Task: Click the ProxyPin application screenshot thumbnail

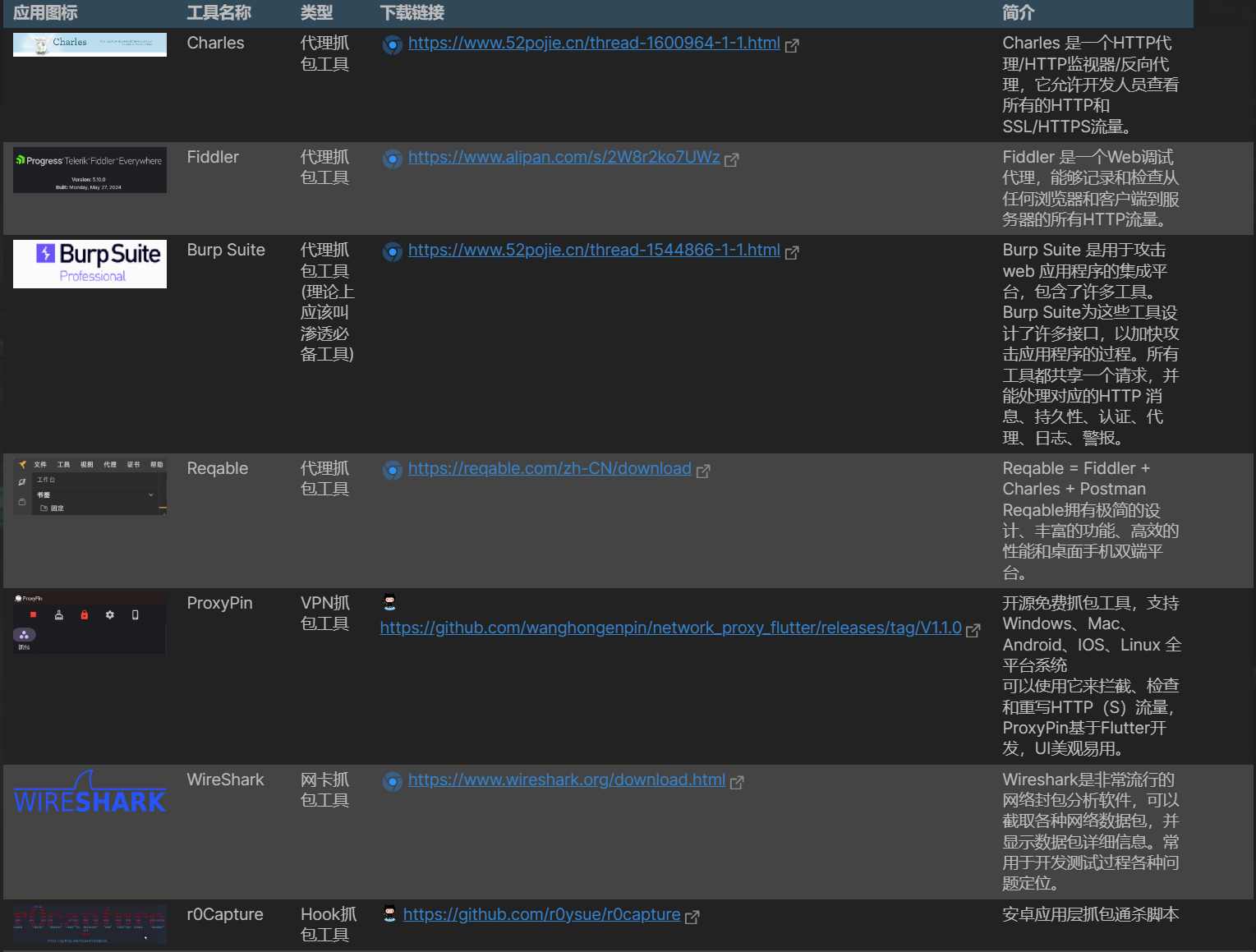Action: (x=90, y=623)
